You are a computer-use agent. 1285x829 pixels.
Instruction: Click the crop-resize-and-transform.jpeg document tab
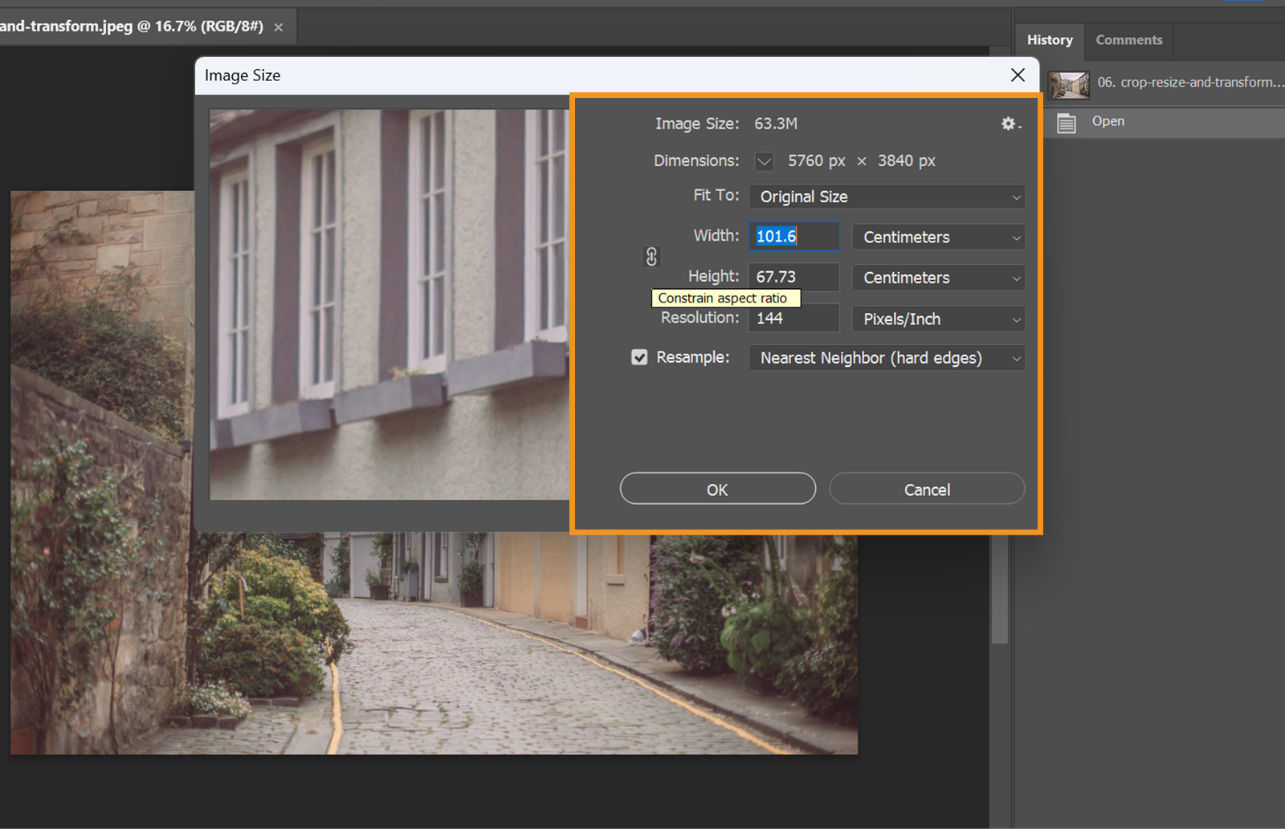[135, 26]
